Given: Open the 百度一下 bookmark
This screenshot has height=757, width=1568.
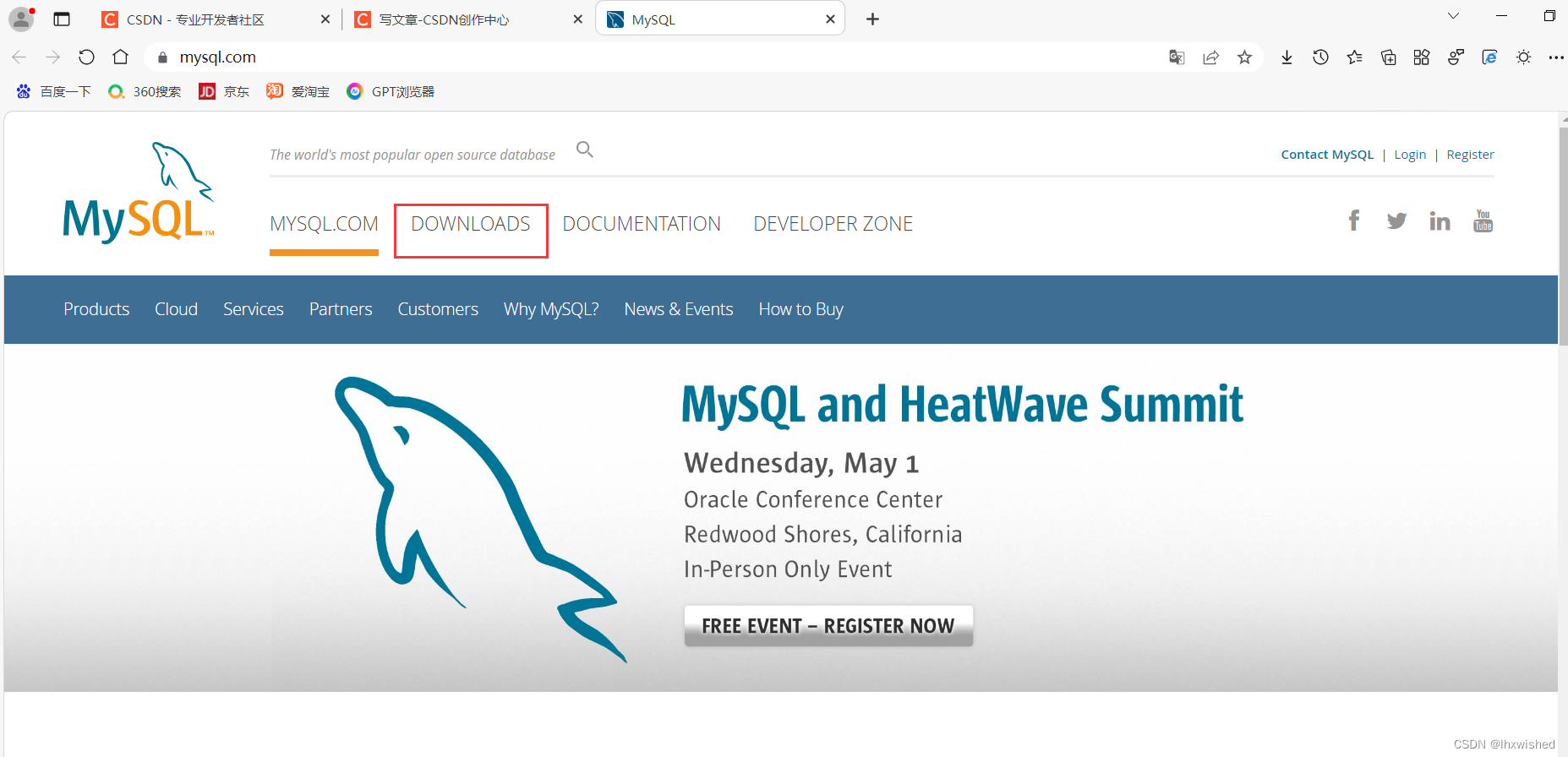Looking at the screenshot, I should coord(53,91).
